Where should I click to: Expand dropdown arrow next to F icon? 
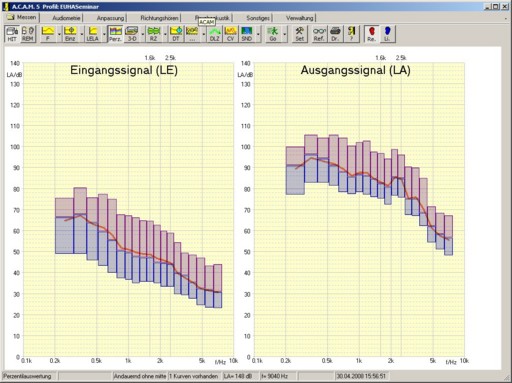pyautogui.click(x=59, y=34)
